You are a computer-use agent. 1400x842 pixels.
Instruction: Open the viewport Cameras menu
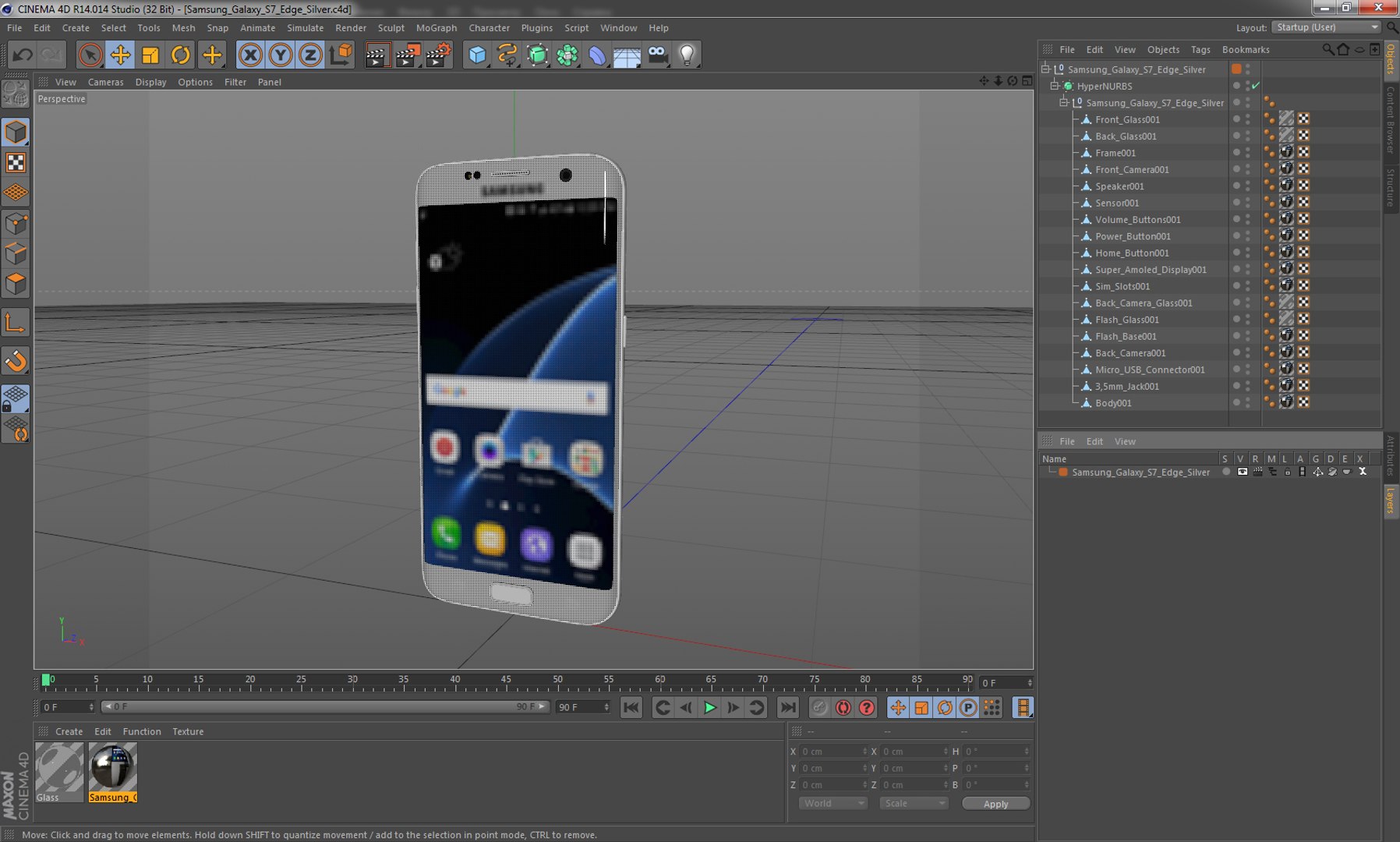[105, 82]
